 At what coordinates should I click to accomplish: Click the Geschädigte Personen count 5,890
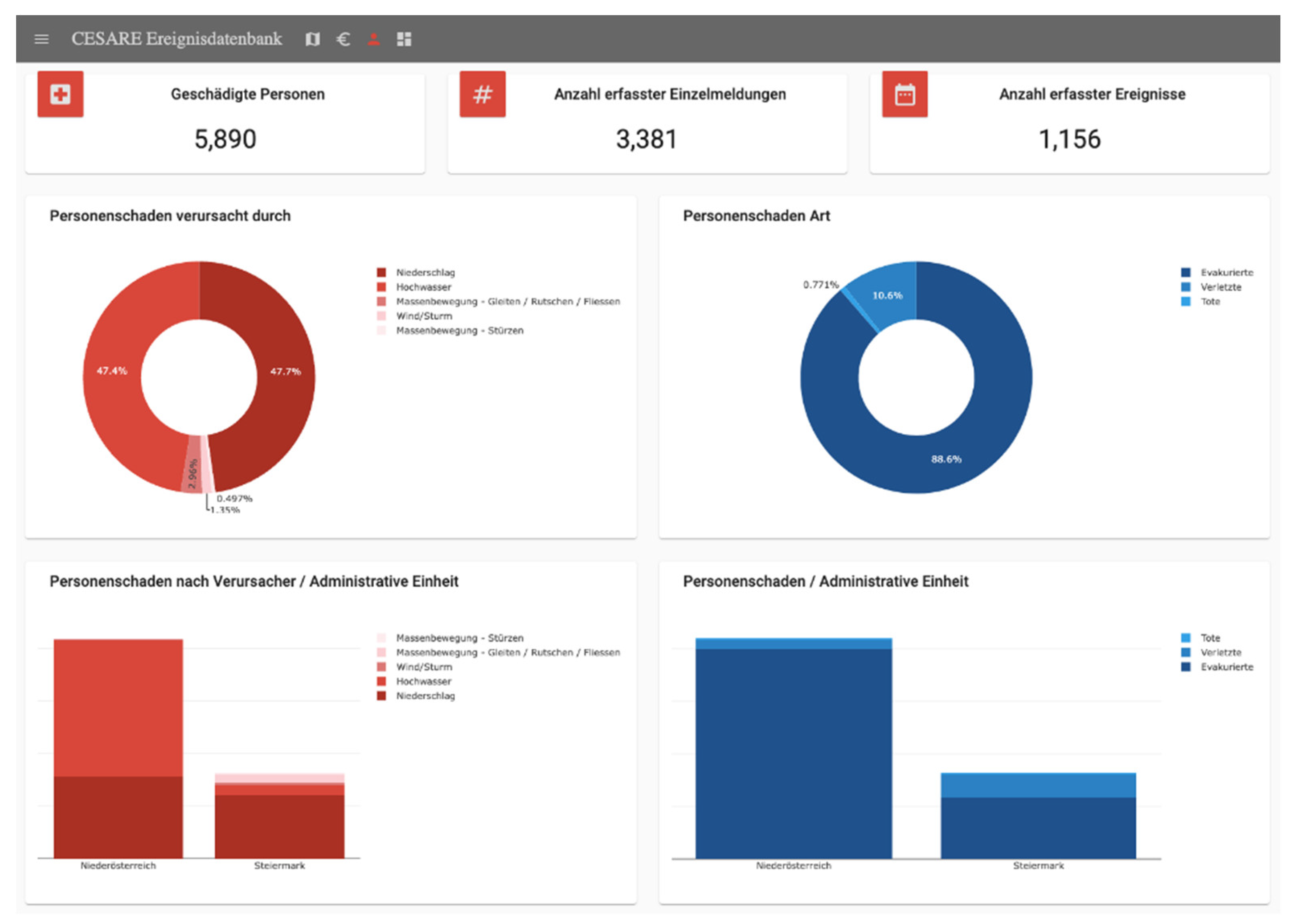click(x=225, y=139)
